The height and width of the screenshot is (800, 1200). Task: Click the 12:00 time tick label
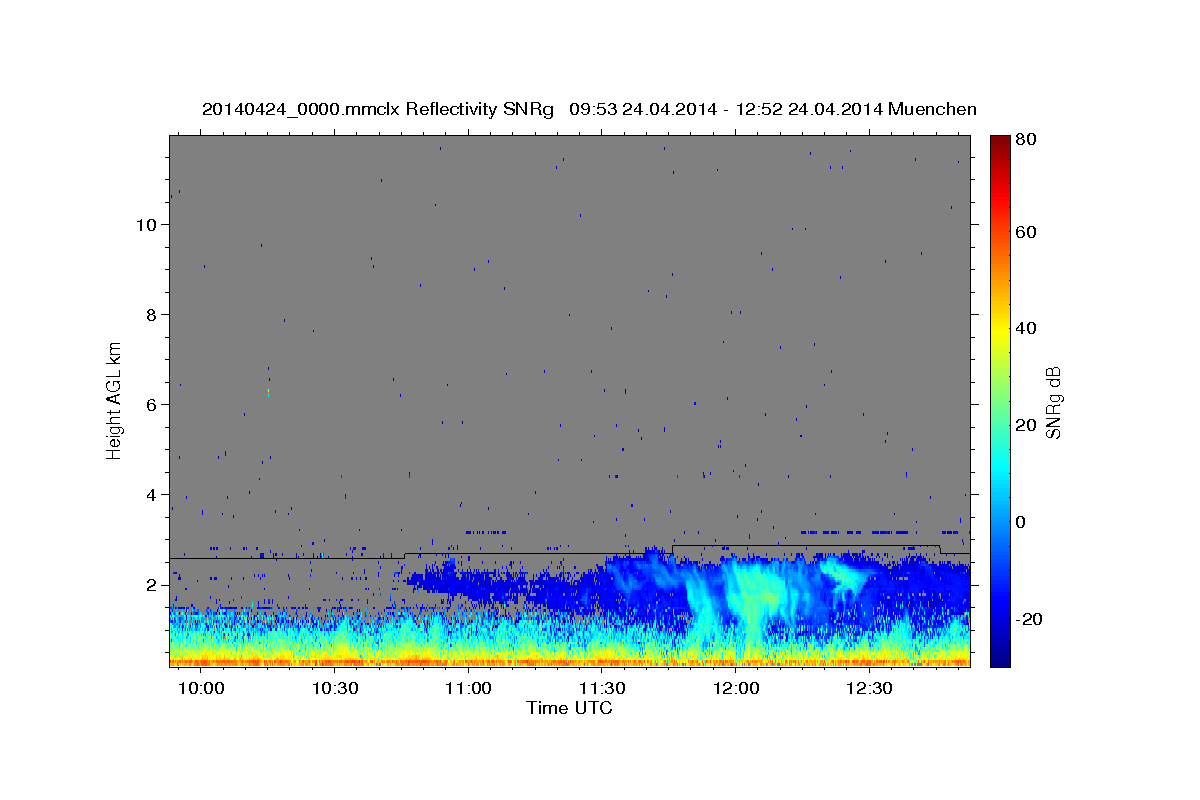click(737, 689)
